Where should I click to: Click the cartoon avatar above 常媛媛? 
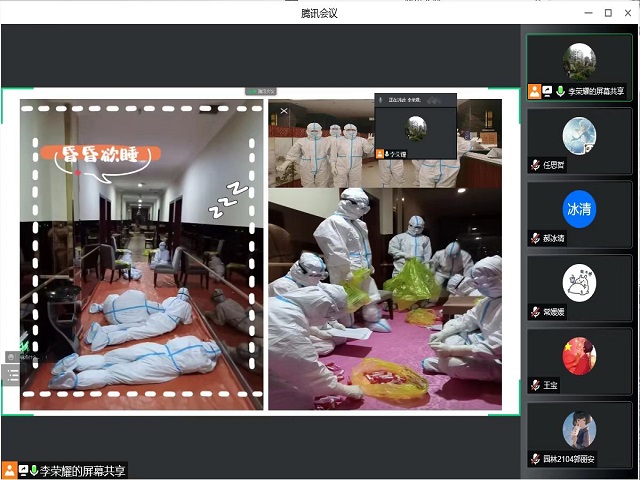click(579, 282)
